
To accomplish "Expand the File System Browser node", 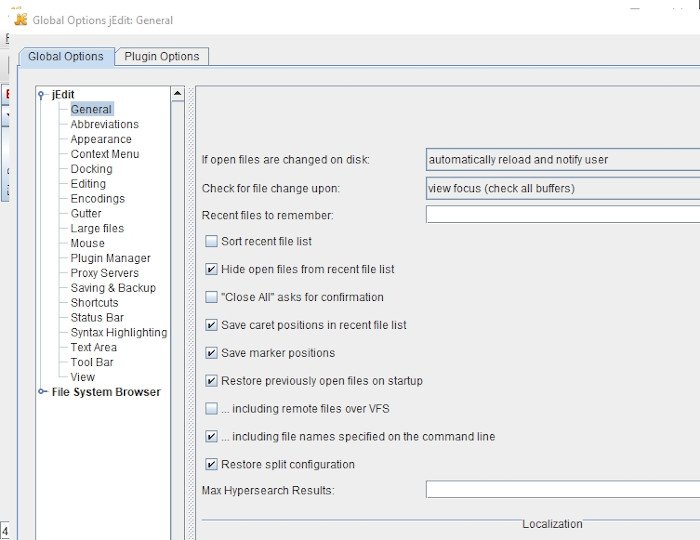I will coord(42,391).
